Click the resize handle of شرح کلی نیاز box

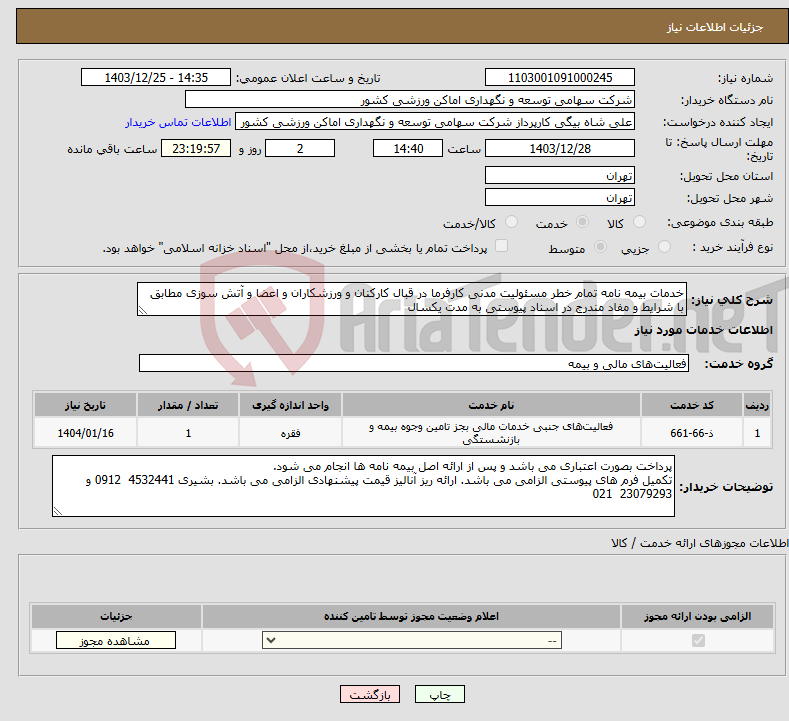143,310
